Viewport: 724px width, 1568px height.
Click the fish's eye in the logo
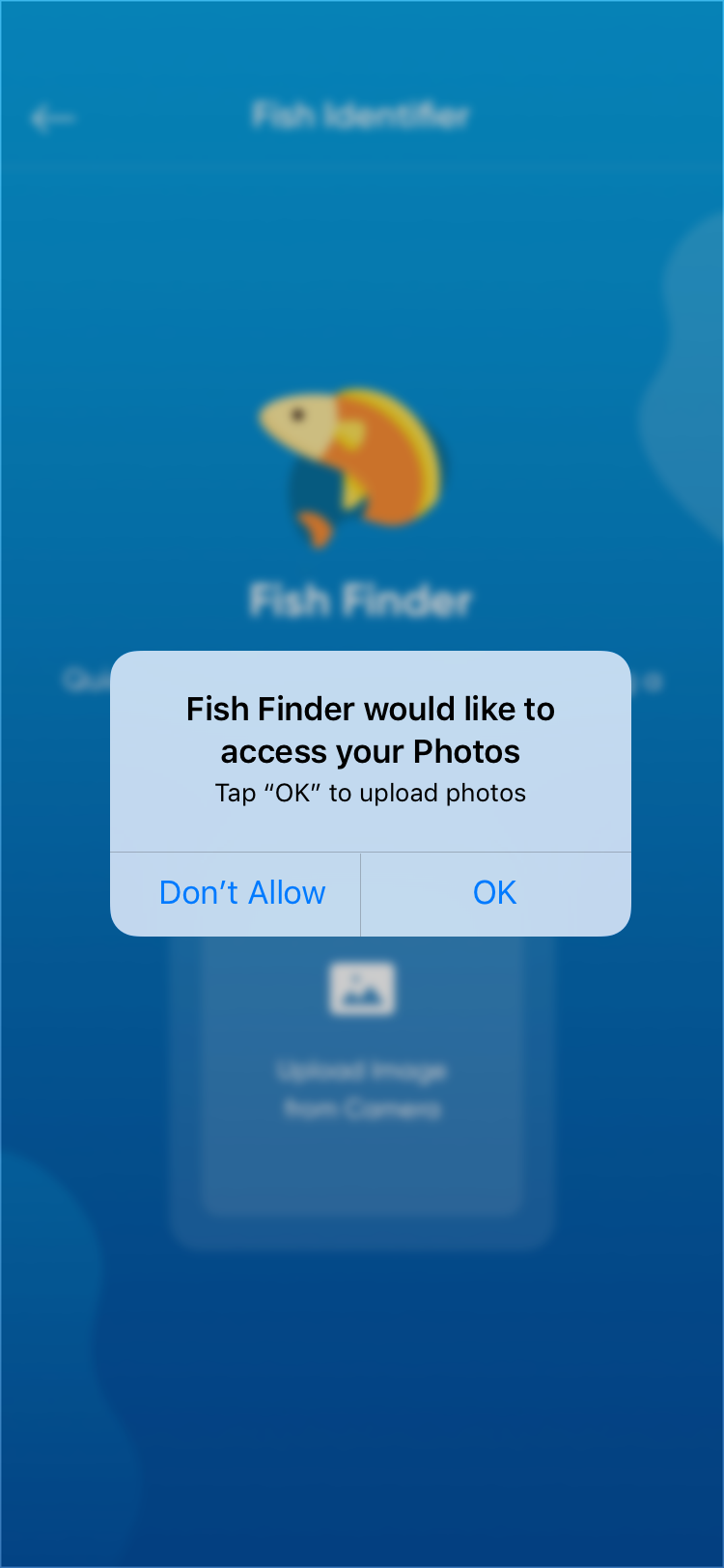tap(299, 415)
